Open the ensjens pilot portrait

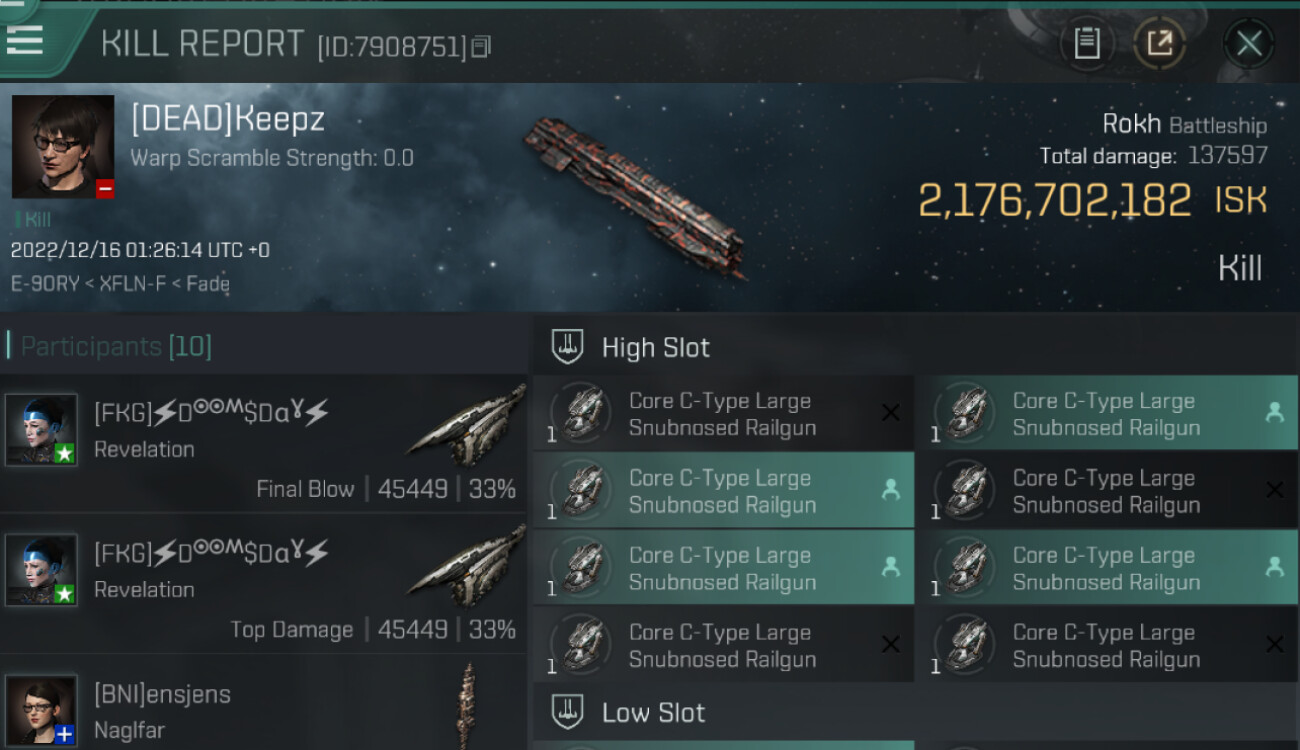click(41, 709)
